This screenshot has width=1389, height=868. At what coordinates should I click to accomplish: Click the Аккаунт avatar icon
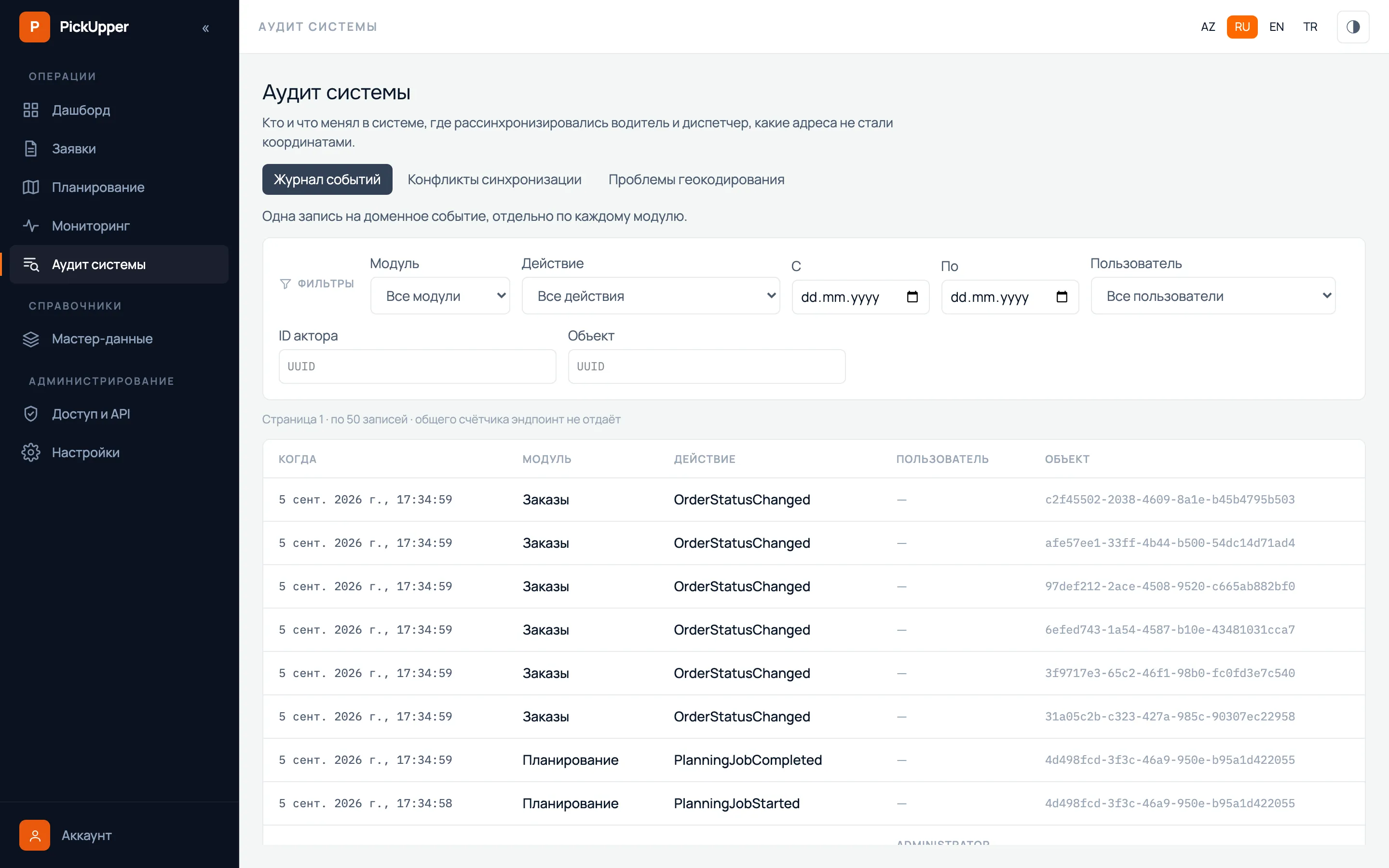[x=34, y=835]
